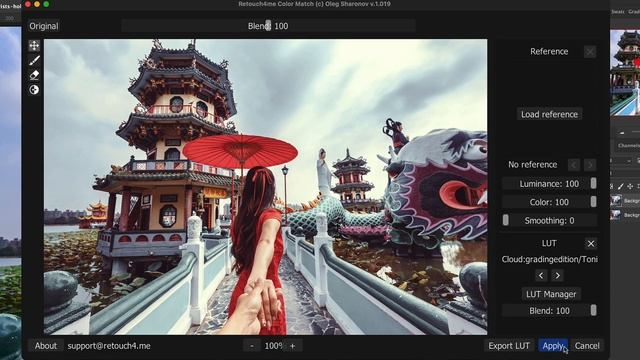Go to previous reference arrow

click(573, 165)
